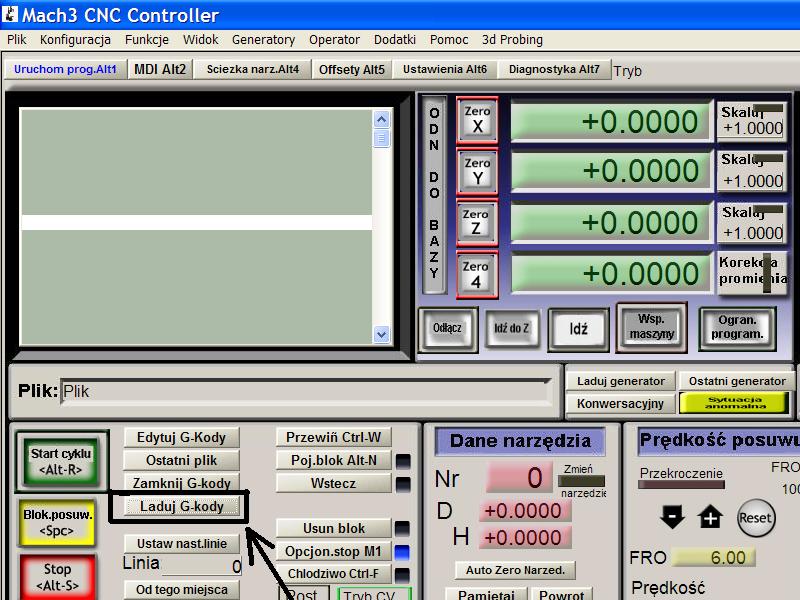Click the Przekroczenie feed override bar

[681, 484]
